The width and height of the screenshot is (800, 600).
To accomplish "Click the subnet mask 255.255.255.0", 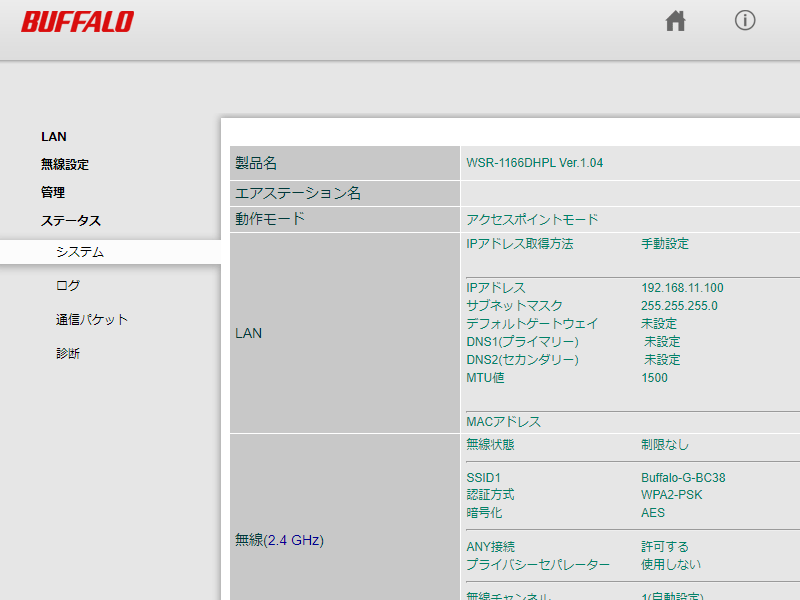I will click(679, 306).
